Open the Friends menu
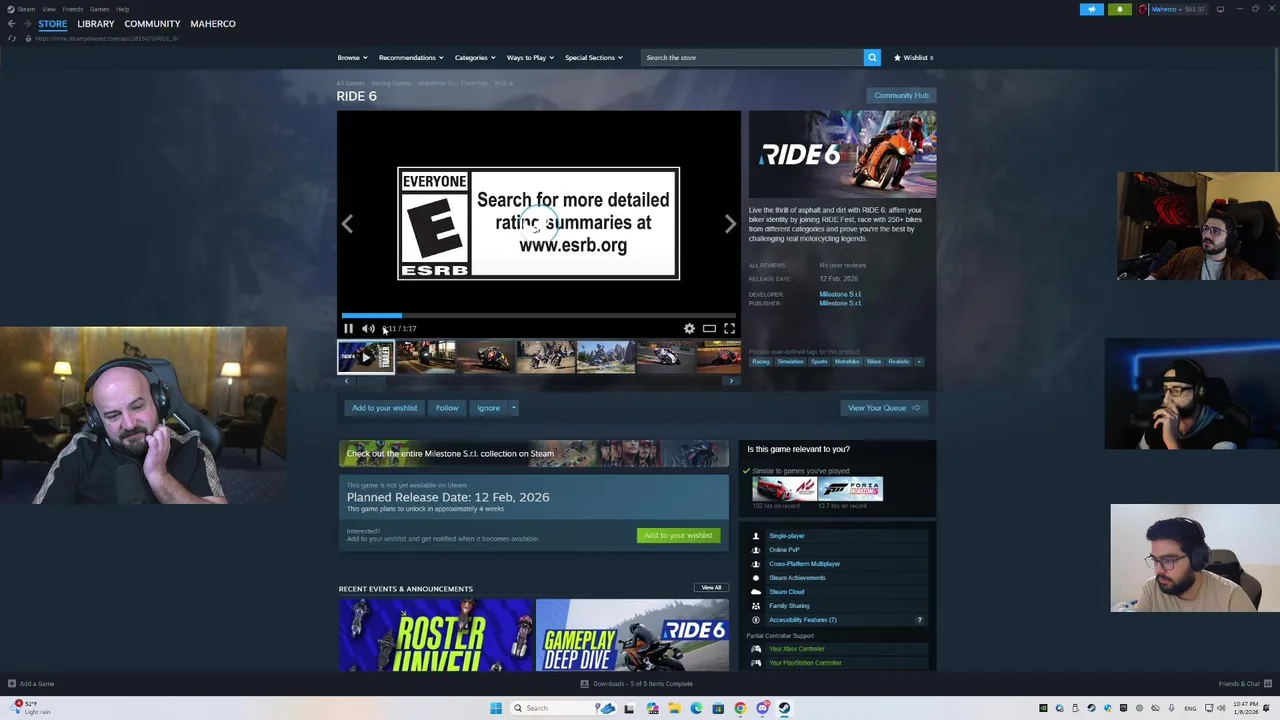The width and height of the screenshot is (1280, 720). coord(73,9)
